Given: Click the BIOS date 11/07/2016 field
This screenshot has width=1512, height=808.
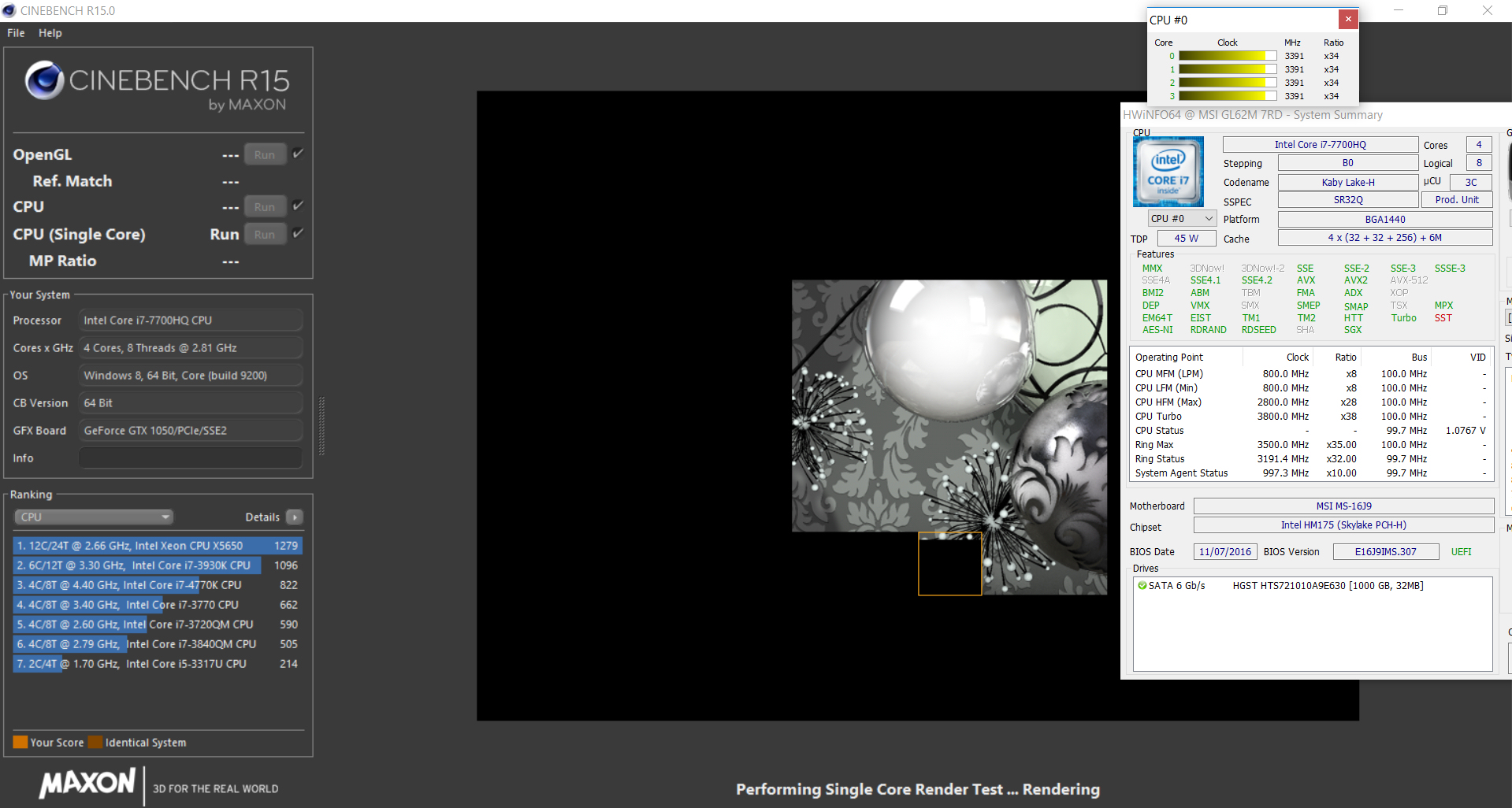Looking at the screenshot, I should click(x=1225, y=551).
